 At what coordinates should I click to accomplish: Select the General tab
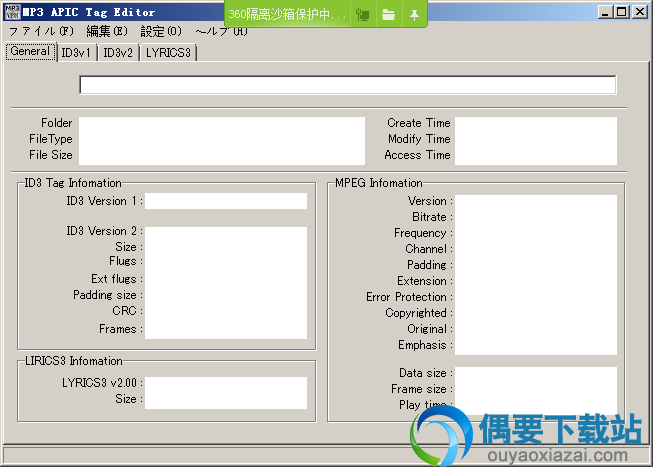(x=30, y=51)
